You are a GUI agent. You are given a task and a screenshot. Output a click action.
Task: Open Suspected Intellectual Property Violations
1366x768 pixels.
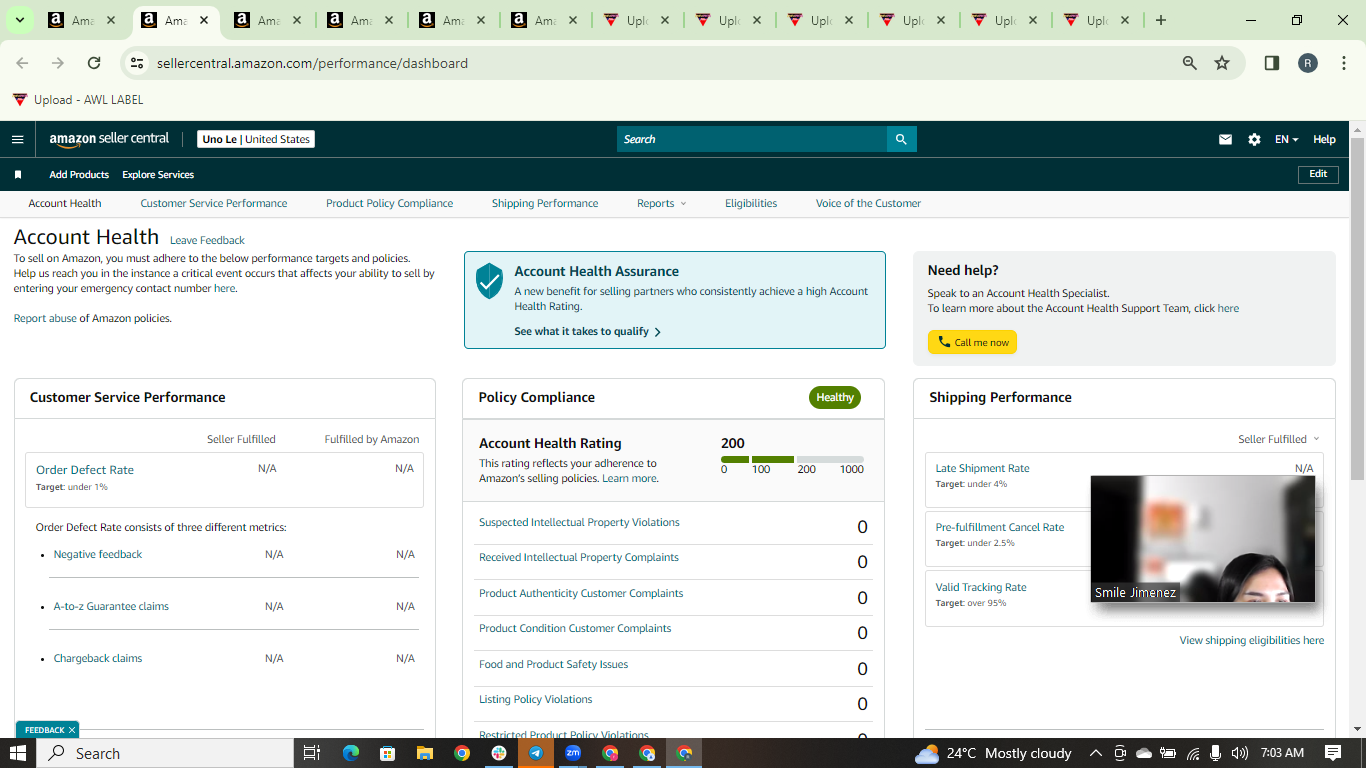579,522
